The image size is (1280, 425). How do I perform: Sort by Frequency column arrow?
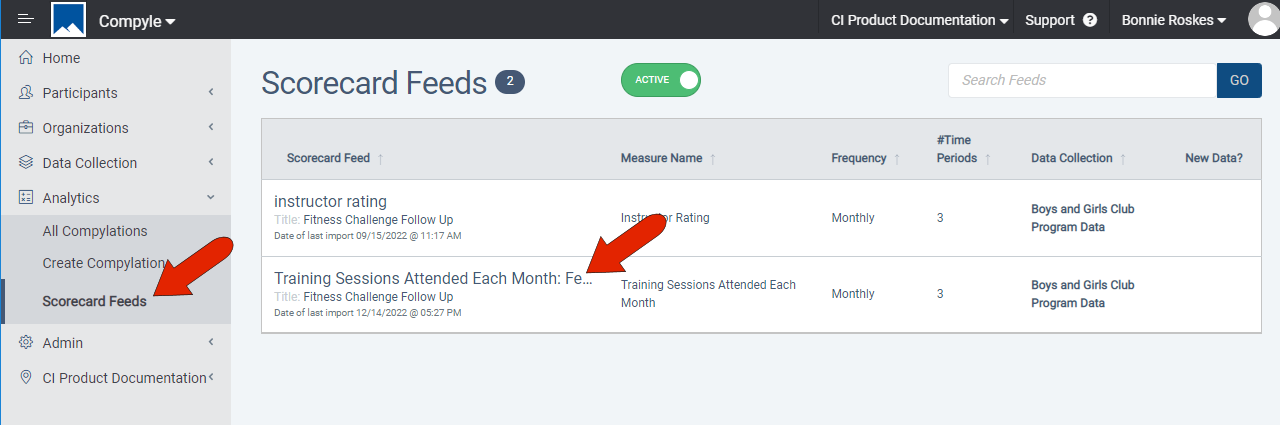click(897, 159)
